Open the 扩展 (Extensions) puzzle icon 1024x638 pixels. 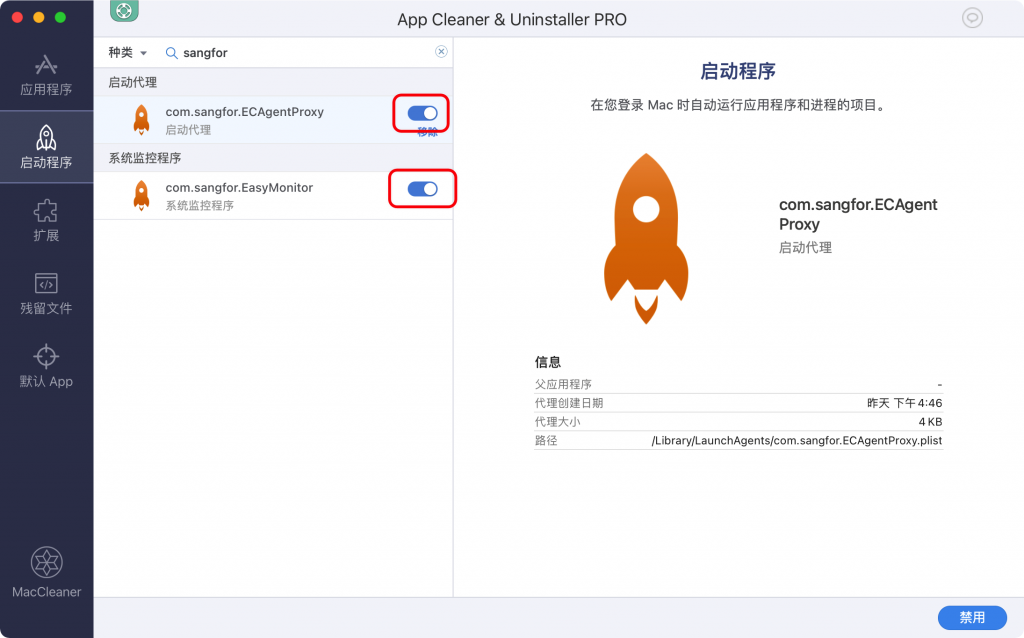pyautogui.click(x=46, y=220)
